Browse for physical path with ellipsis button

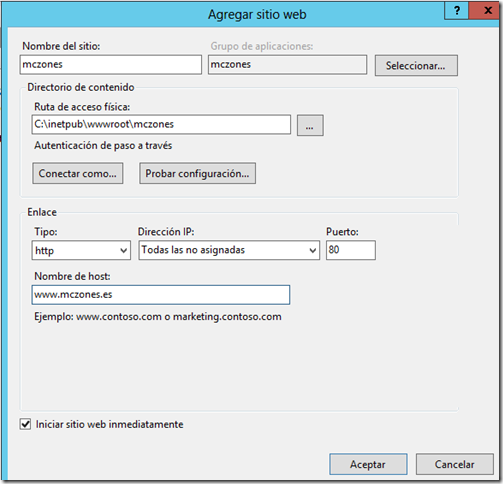point(310,125)
